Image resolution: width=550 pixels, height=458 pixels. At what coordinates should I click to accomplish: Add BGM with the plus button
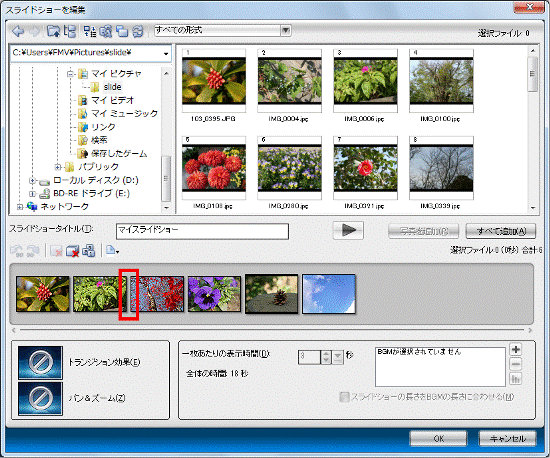click(516, 349)
